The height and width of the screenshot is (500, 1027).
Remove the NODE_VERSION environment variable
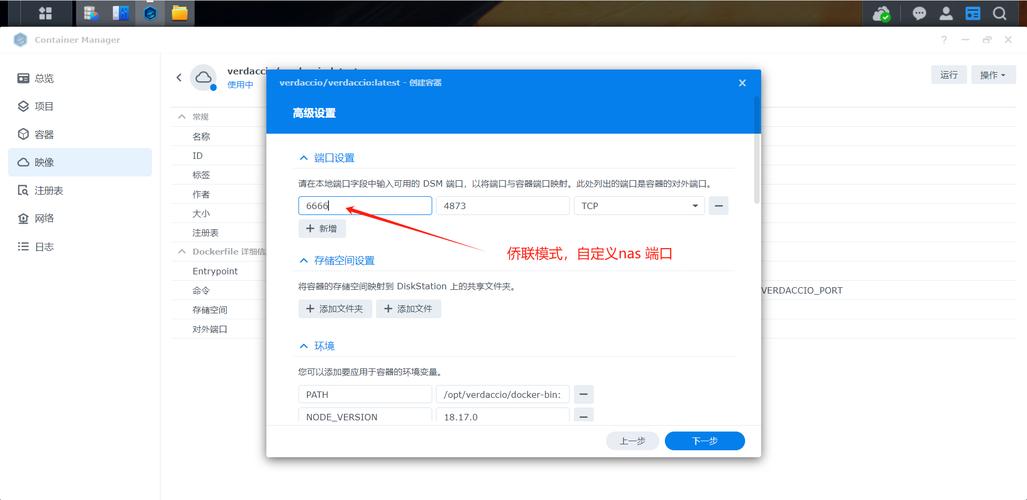pos(584,417)
